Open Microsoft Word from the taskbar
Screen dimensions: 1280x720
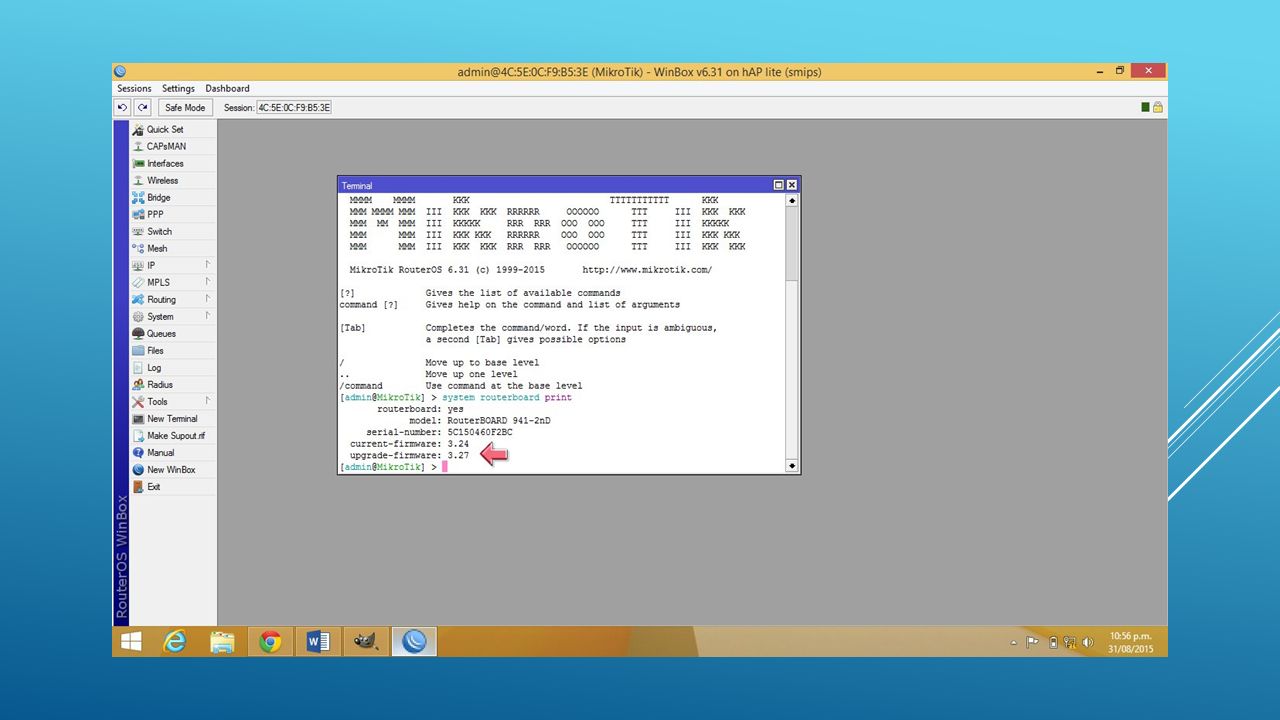tap(318, 642)
